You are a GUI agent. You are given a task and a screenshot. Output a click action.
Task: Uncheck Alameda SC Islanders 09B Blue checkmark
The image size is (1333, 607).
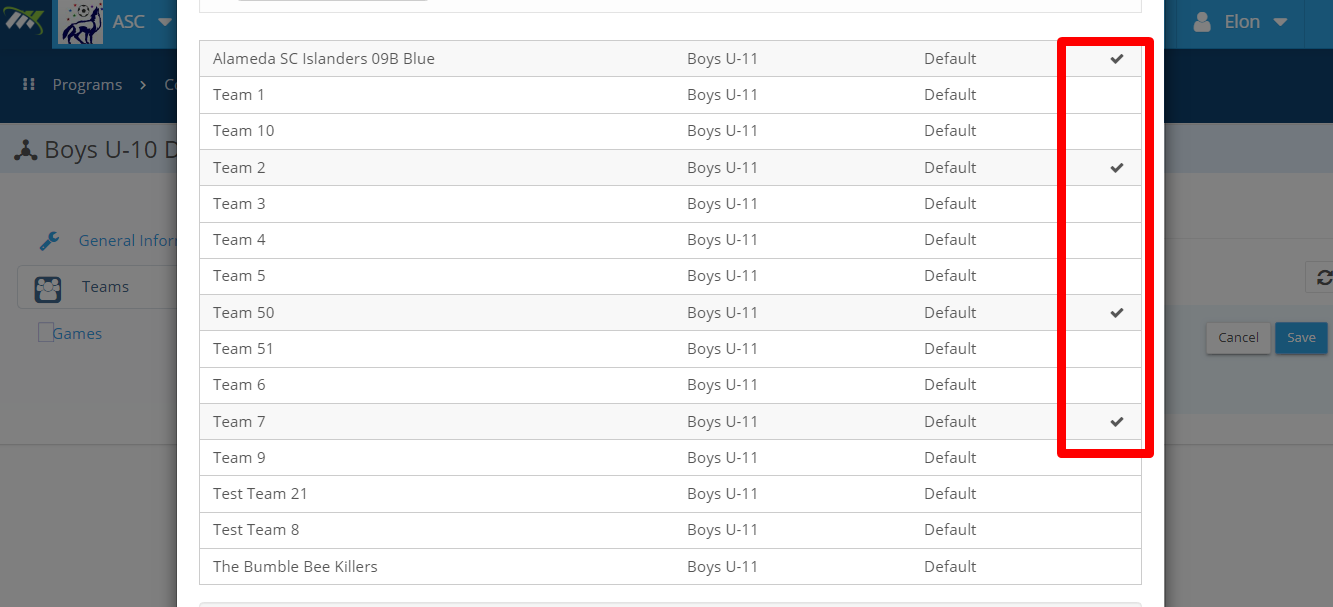coord(1117,59)
